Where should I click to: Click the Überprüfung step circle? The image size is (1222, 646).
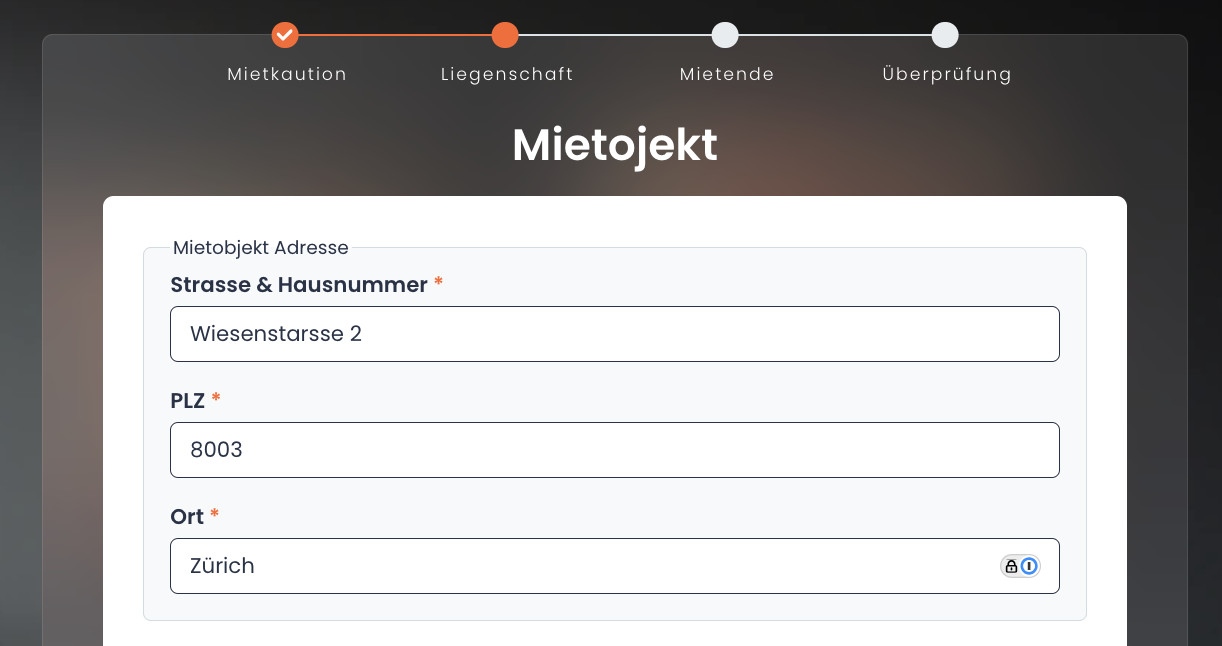pyautogui.click(x=945, y=35)
